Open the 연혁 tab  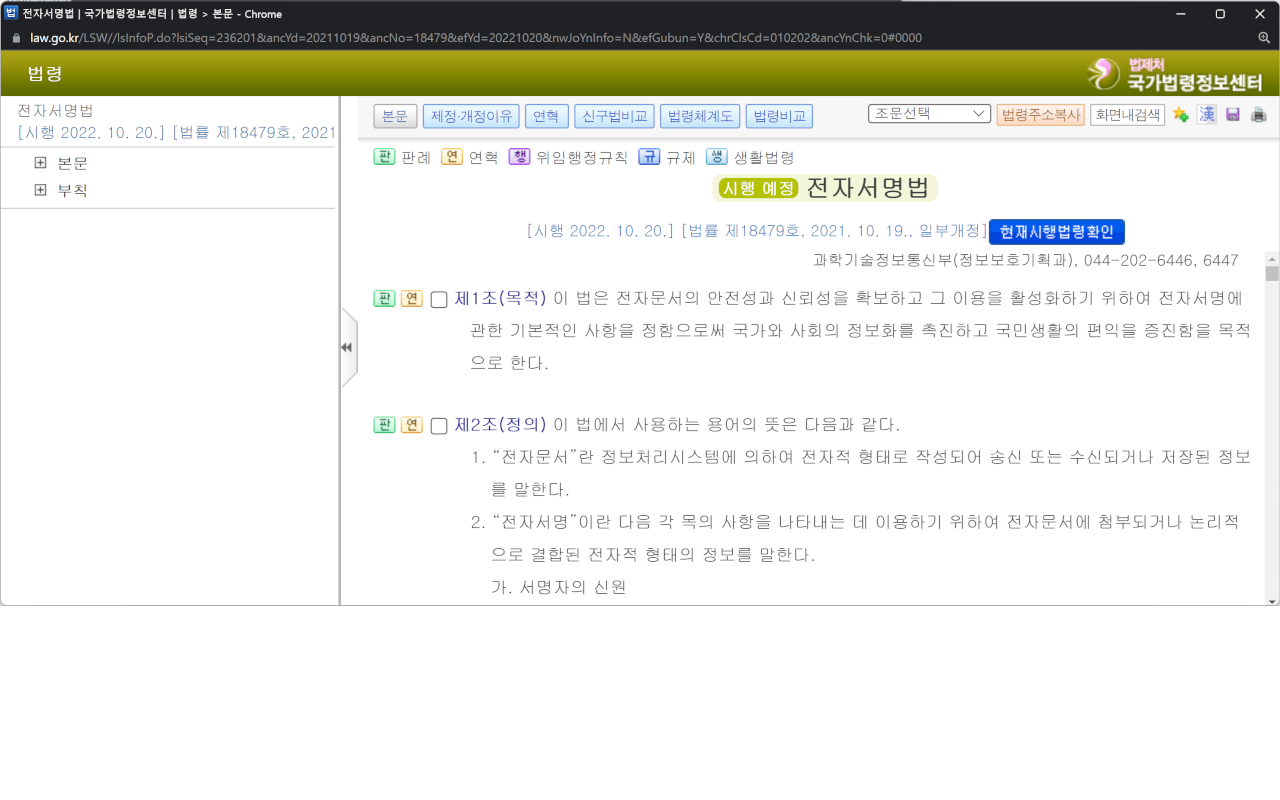pyautogui.click(x=546, y=116)
